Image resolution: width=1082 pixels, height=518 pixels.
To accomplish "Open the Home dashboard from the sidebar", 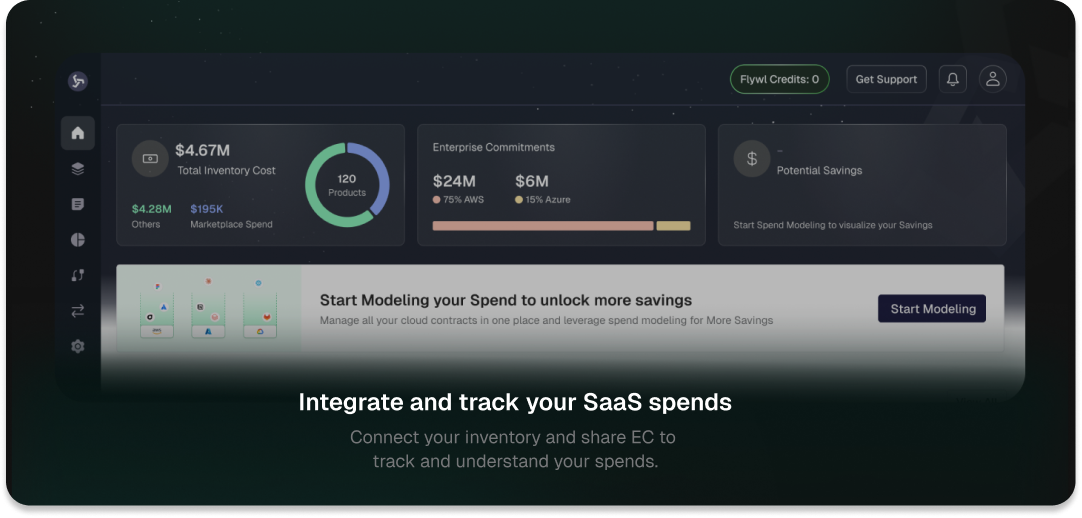I will pos(78,133).
